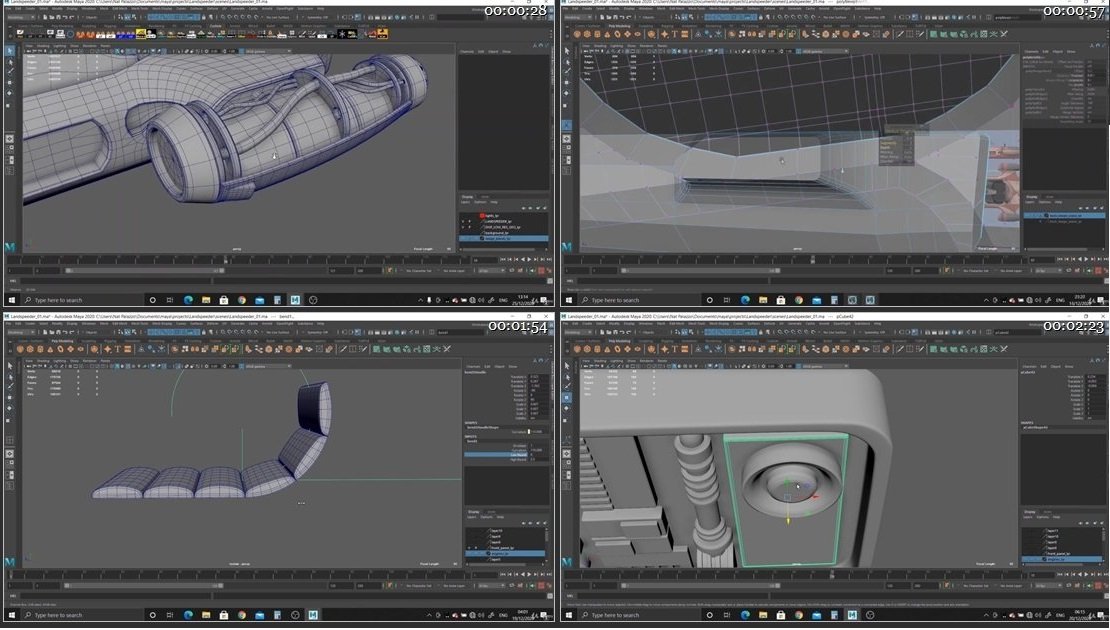Activate the Rotate tool in 00:00:28 frame toolbox
Viewport: 1110px width, 630px height.
click(9, 93)
